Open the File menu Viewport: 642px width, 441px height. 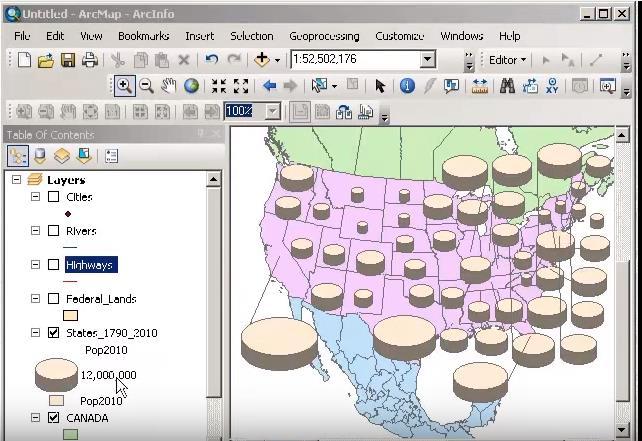click(22, 36)
